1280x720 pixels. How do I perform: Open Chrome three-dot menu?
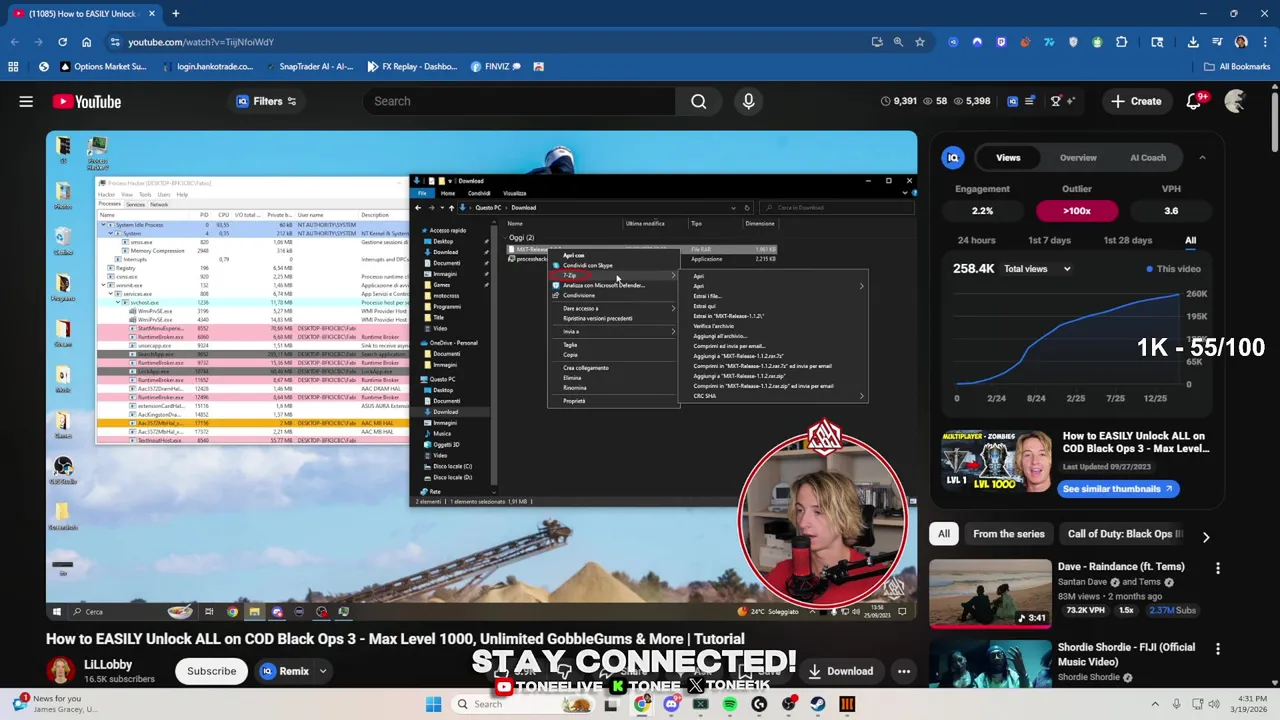(x=1264, y=42)
